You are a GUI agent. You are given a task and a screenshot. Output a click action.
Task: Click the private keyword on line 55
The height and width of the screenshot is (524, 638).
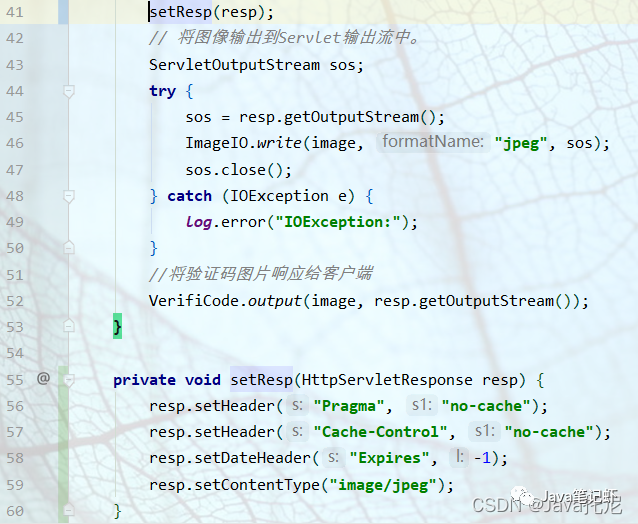pos(144,380)
